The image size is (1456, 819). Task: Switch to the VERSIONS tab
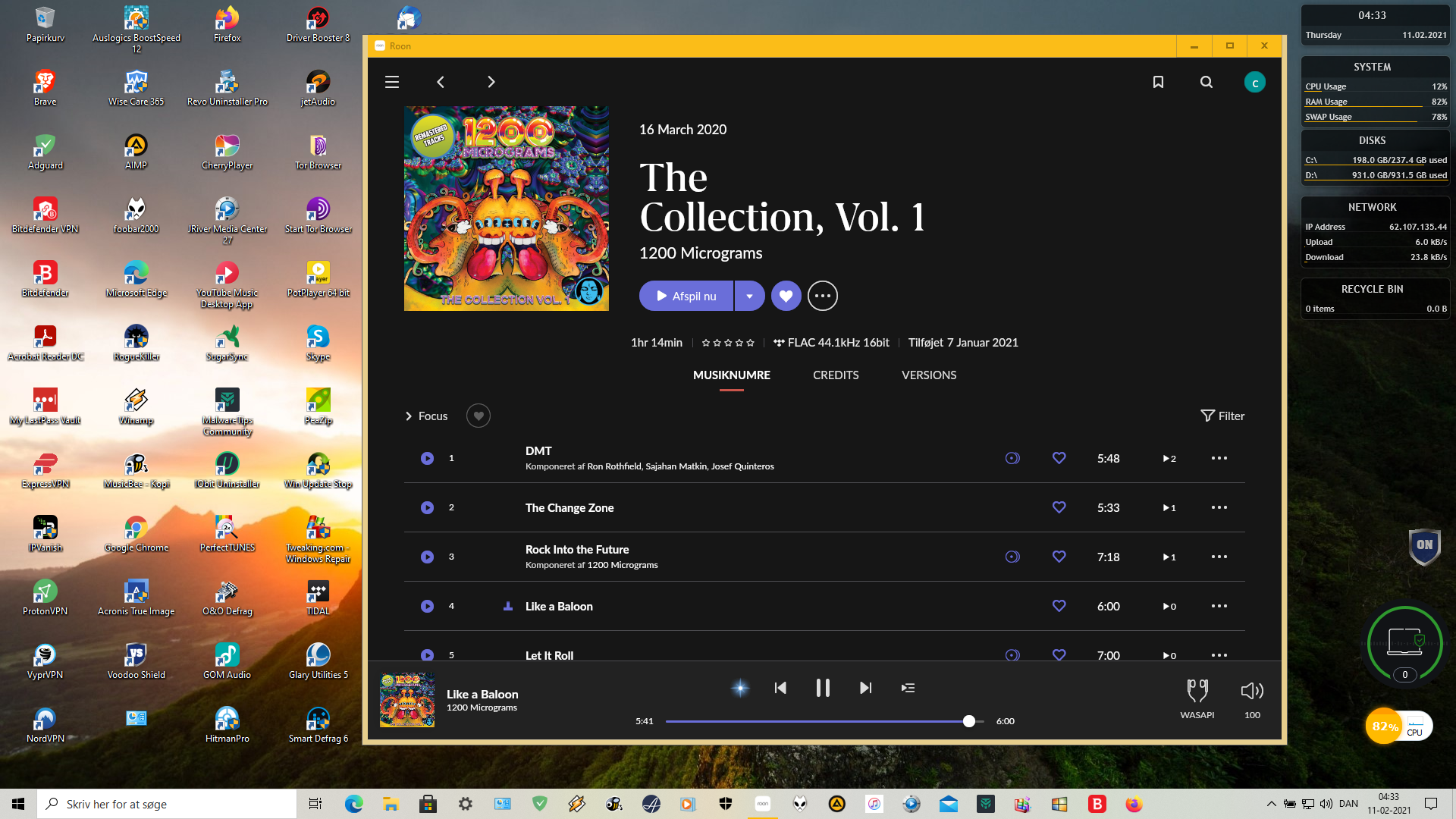click(928, 375)
